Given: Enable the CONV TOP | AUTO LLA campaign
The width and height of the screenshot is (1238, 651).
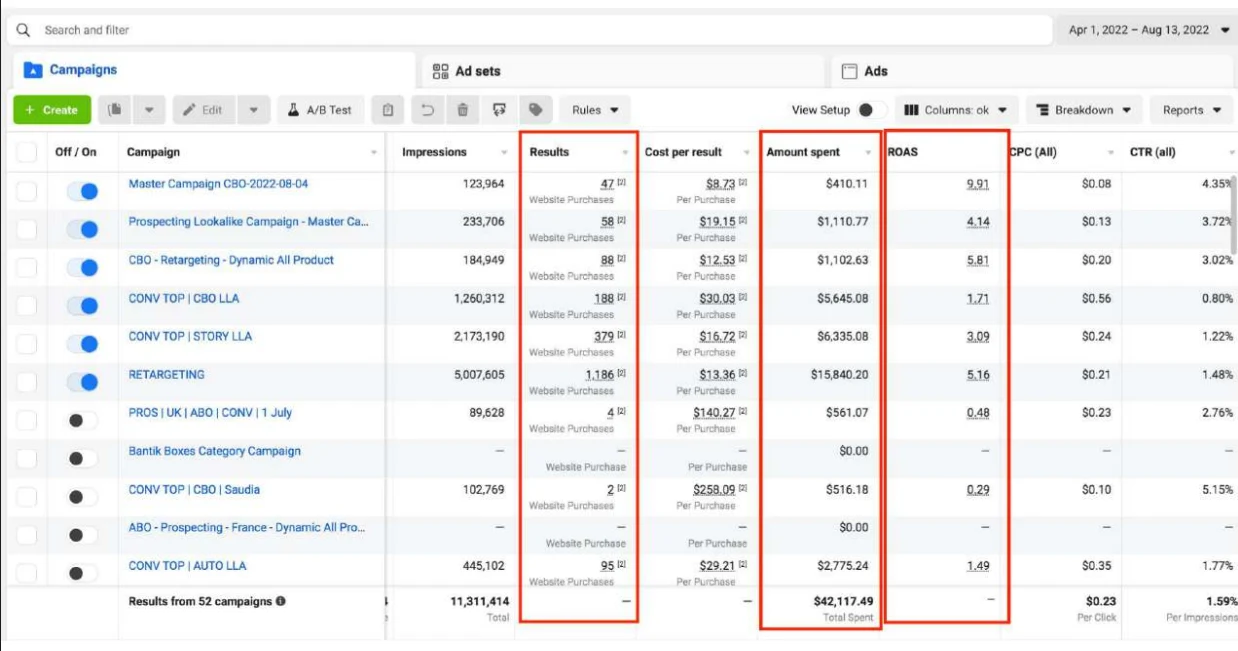Looking at the screenshot, I should [x=82, y=573].
